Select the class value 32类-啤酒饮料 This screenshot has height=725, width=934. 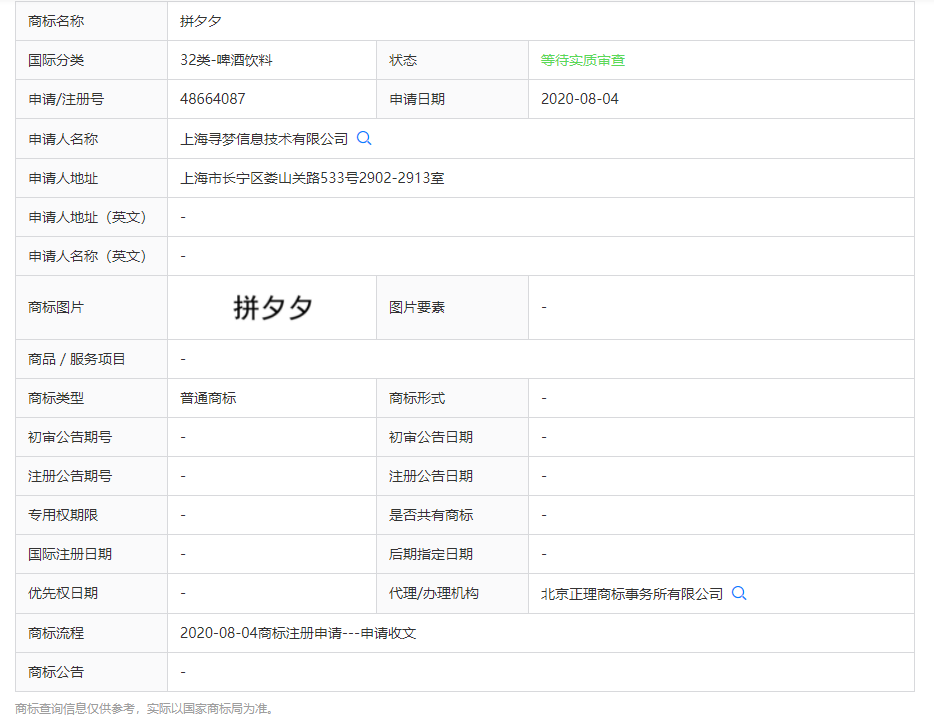click(x=226, y=60)
